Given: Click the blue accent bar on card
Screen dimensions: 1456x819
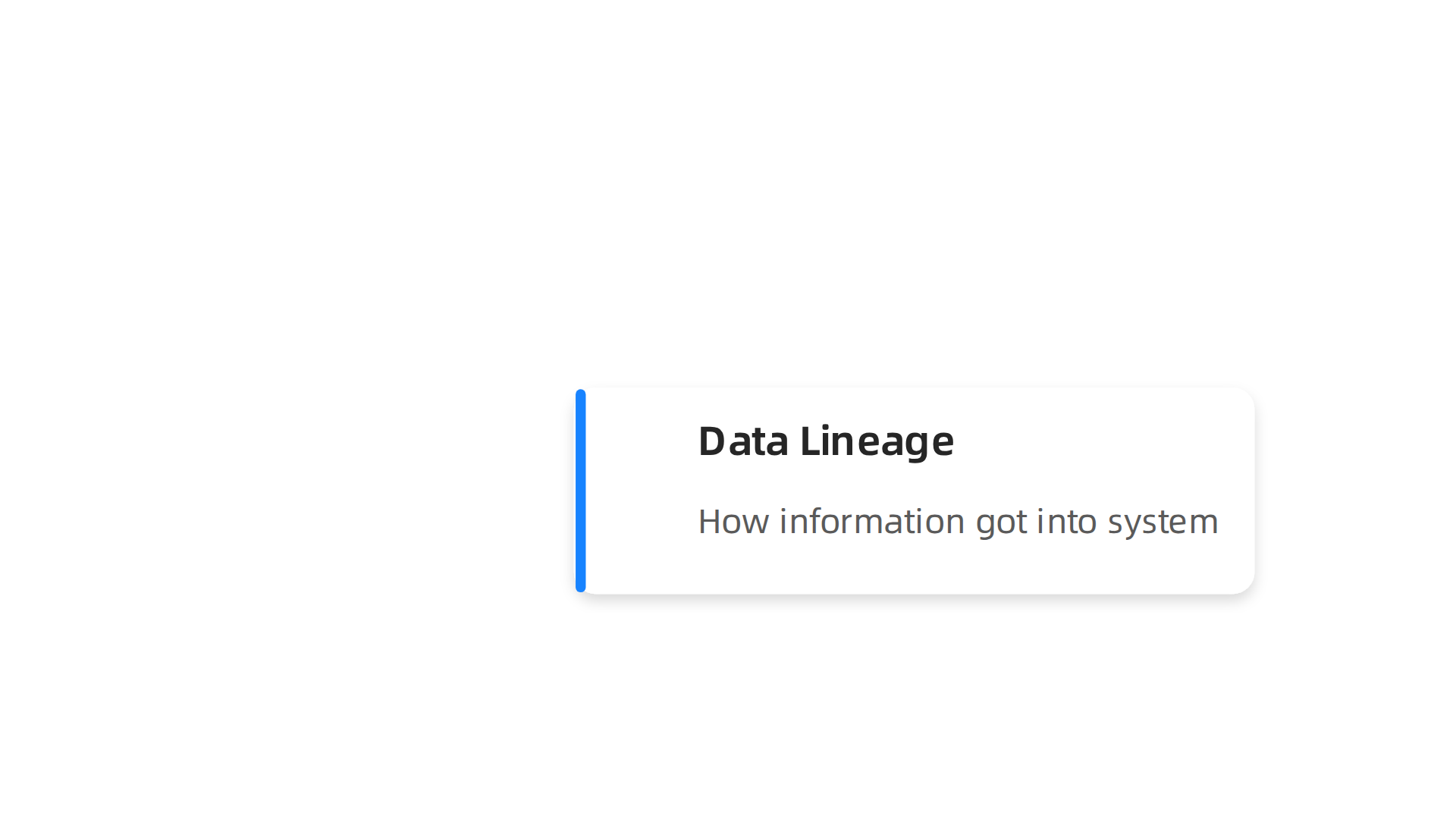Looking at the screenshot, I should [581, 491].
